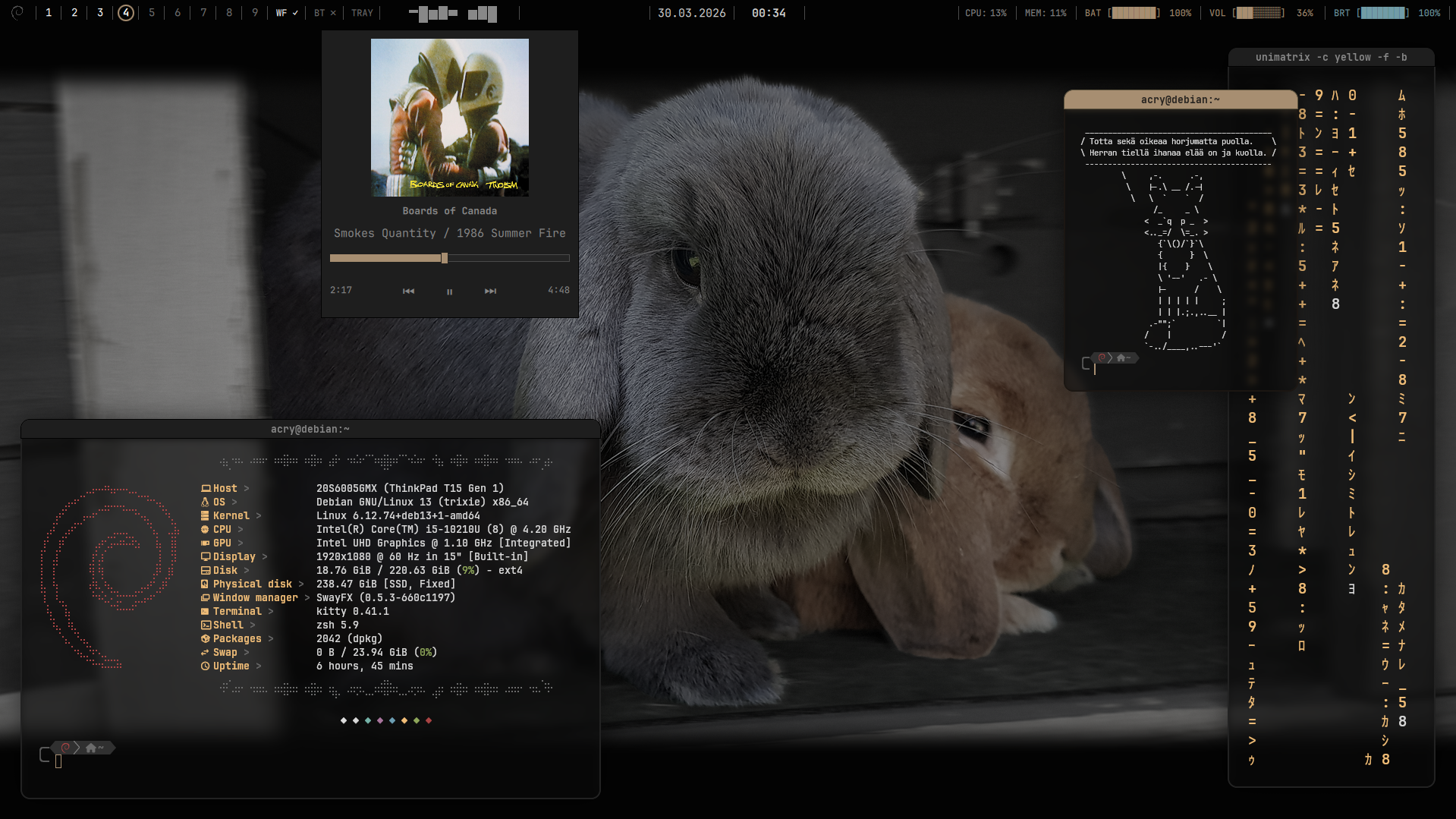1456x819 pixels.
Task: Click the MEM: 11% indicator
Action: pyautogui.click(x=1046, y=13)
